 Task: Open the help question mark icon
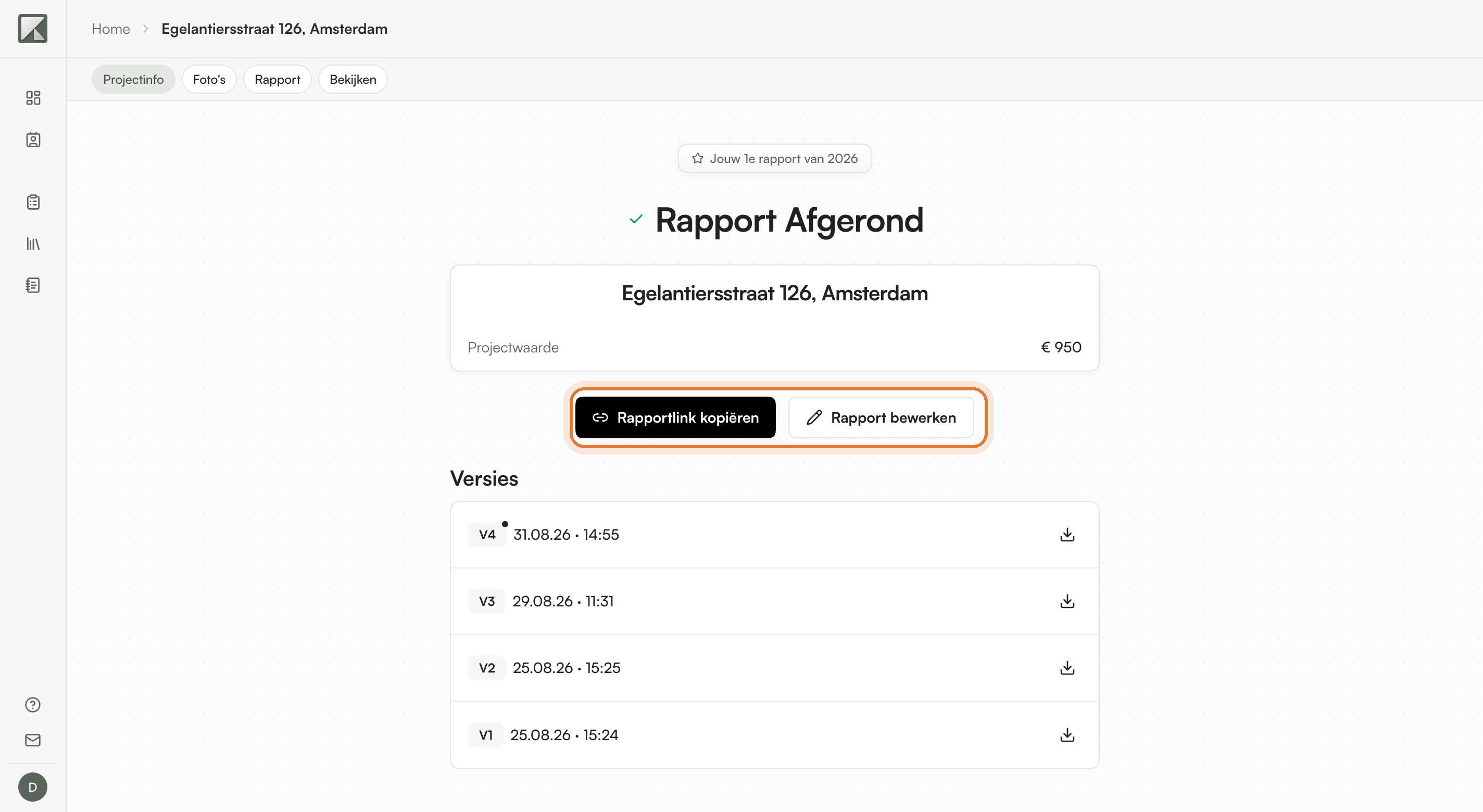coord(33,705)
